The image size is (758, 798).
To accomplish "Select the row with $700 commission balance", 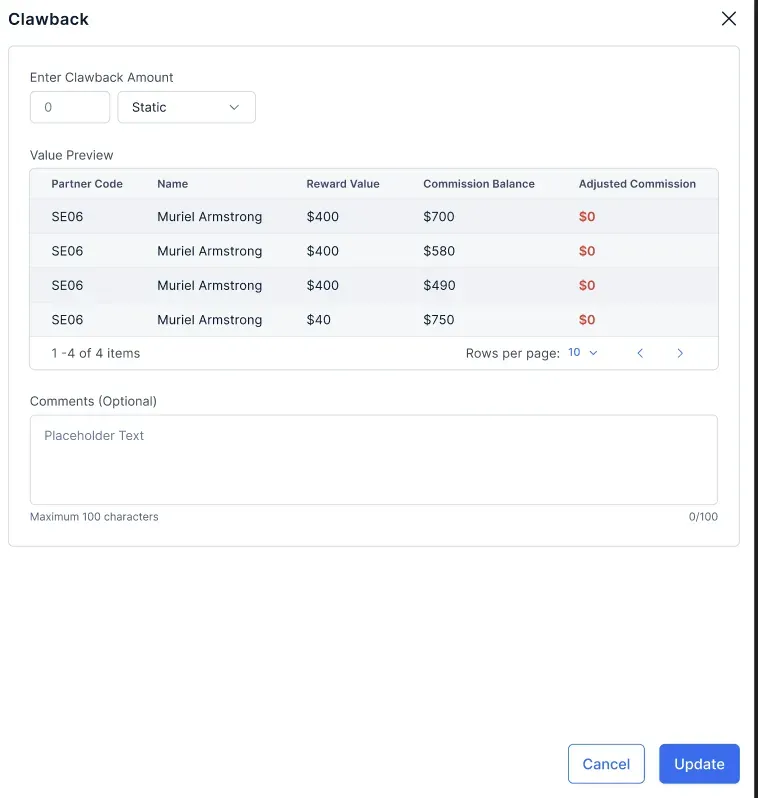I will pyautogui.click(x=374, y=216).
